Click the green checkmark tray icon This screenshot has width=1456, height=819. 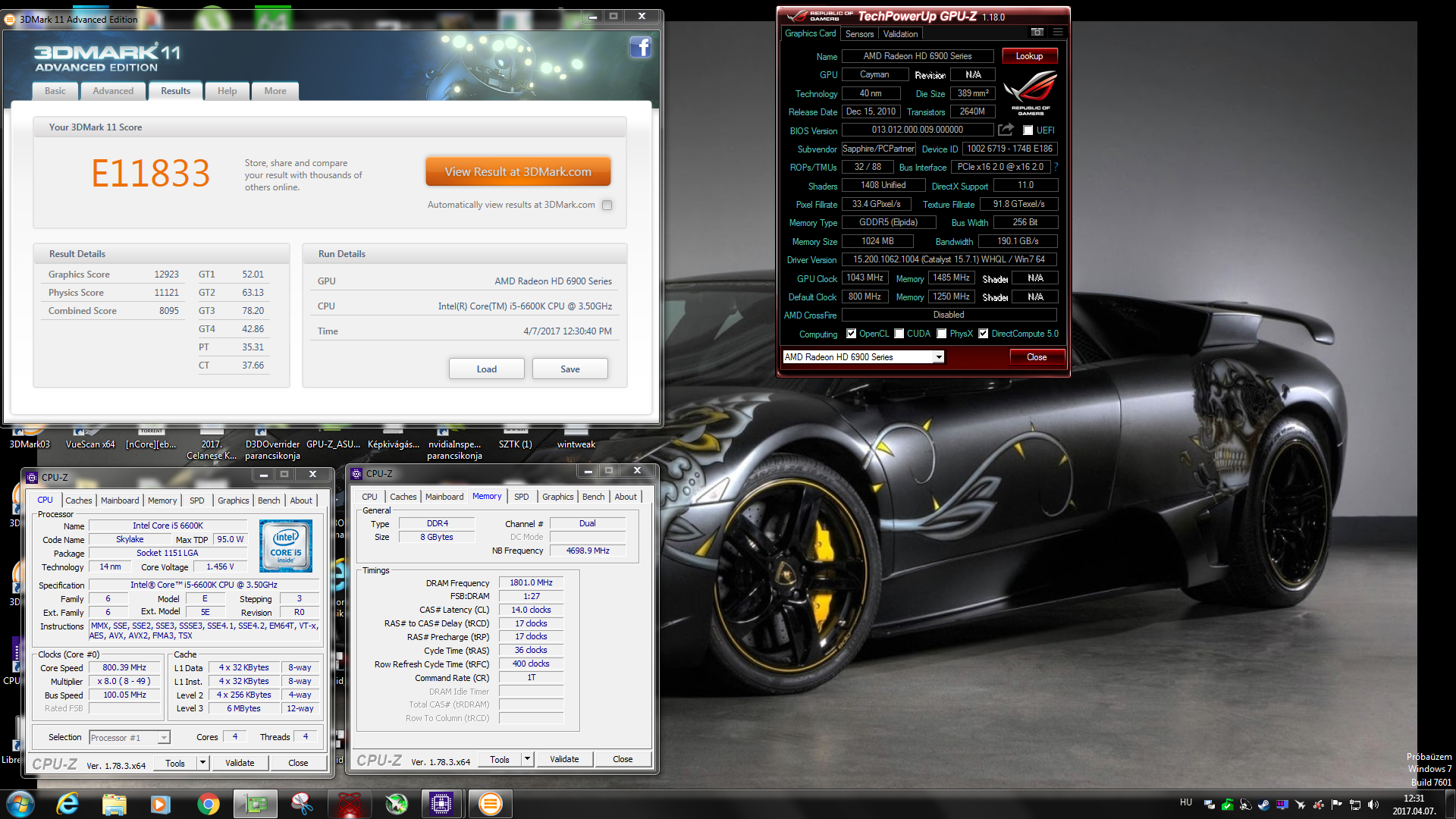[x=1227, y=805]
